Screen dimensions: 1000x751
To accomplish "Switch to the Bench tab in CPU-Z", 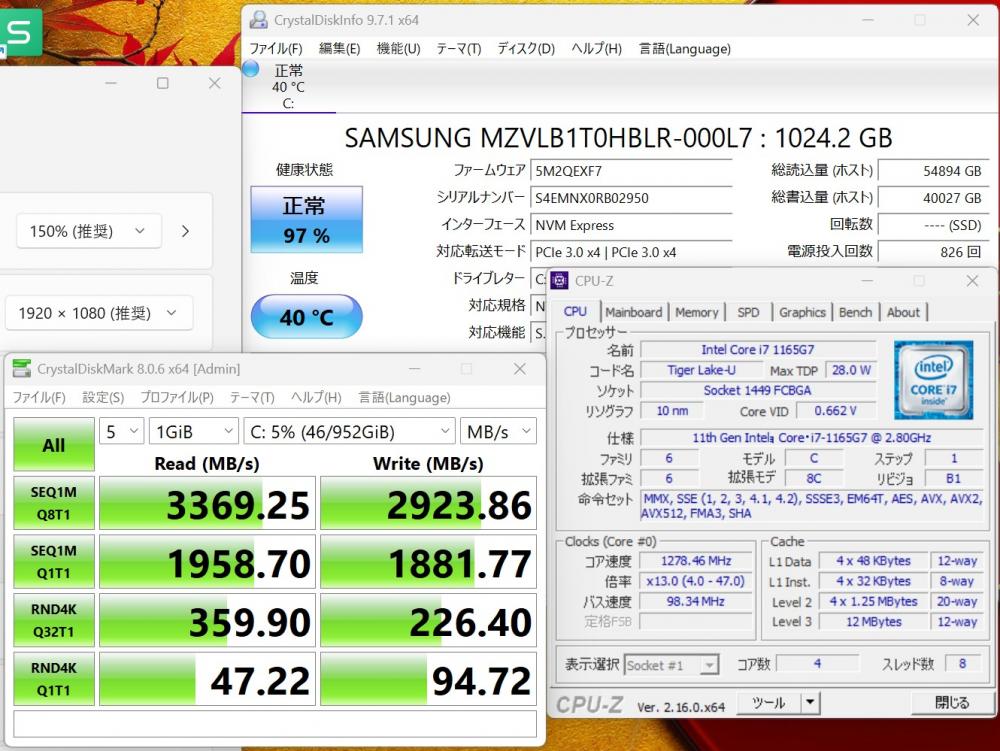I will coord(855,312).
